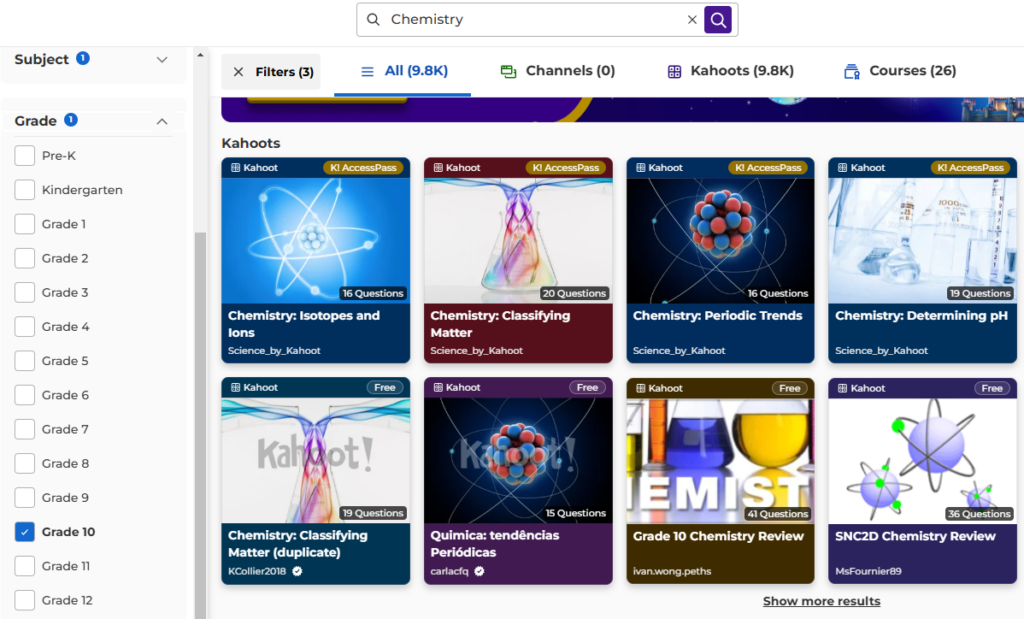Click the Kahoot type icon on SNC2D card
Screen dimensions: 1024x619
[x=842, y=389]
